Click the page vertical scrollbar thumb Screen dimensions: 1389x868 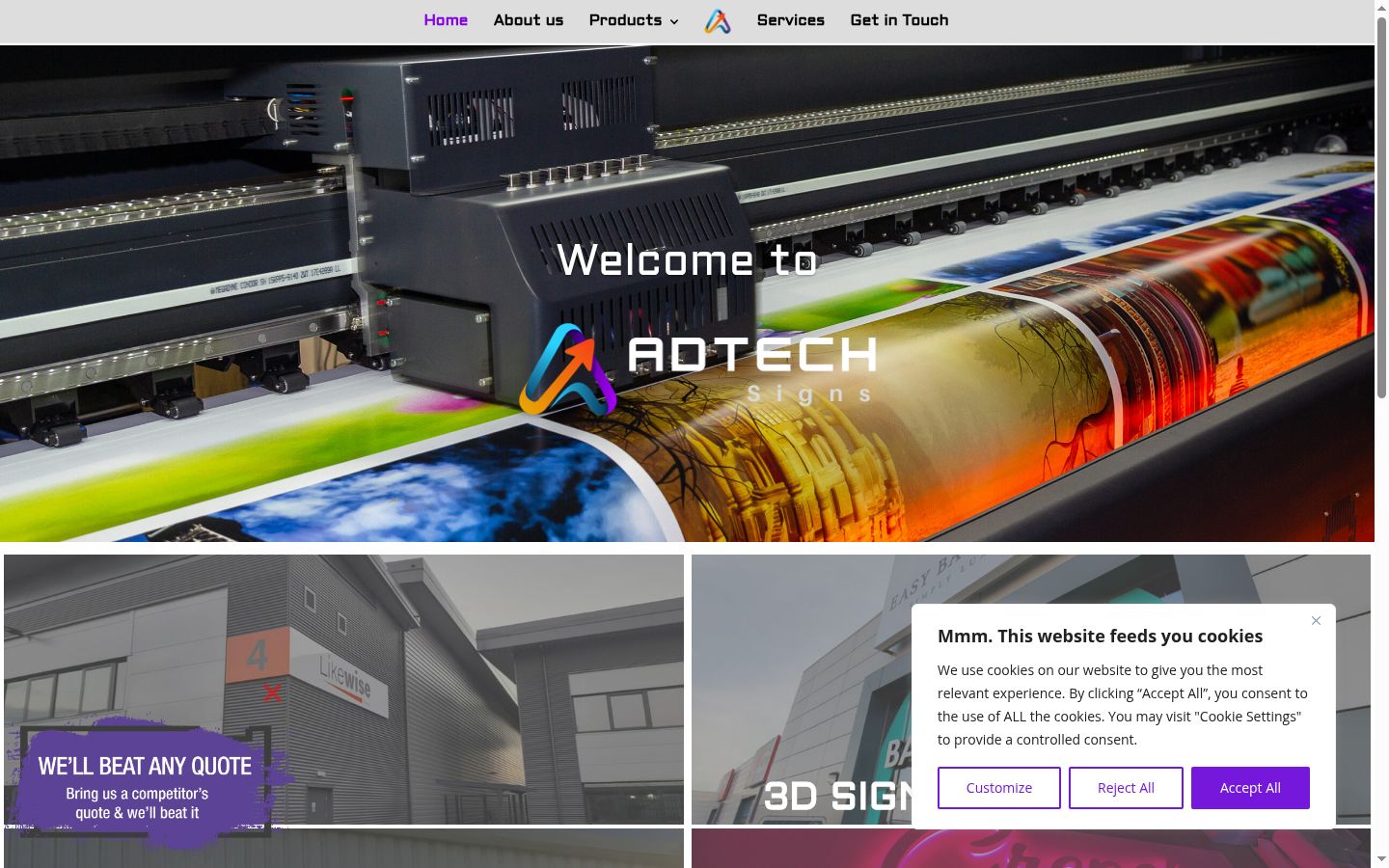(1381, 207)
